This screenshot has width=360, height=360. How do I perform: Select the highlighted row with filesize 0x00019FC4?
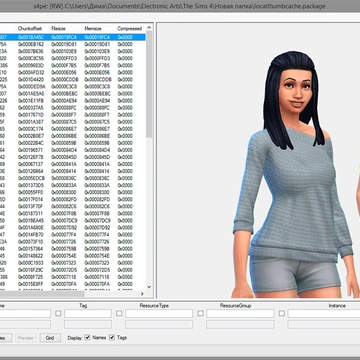tap(73, 37)
